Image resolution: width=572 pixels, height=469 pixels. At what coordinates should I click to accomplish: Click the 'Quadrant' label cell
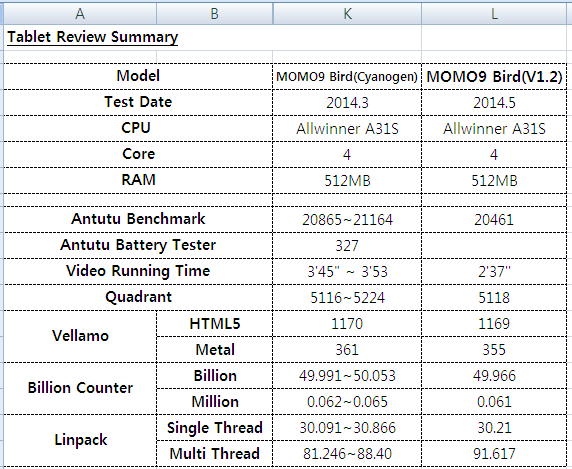point(138,297)
